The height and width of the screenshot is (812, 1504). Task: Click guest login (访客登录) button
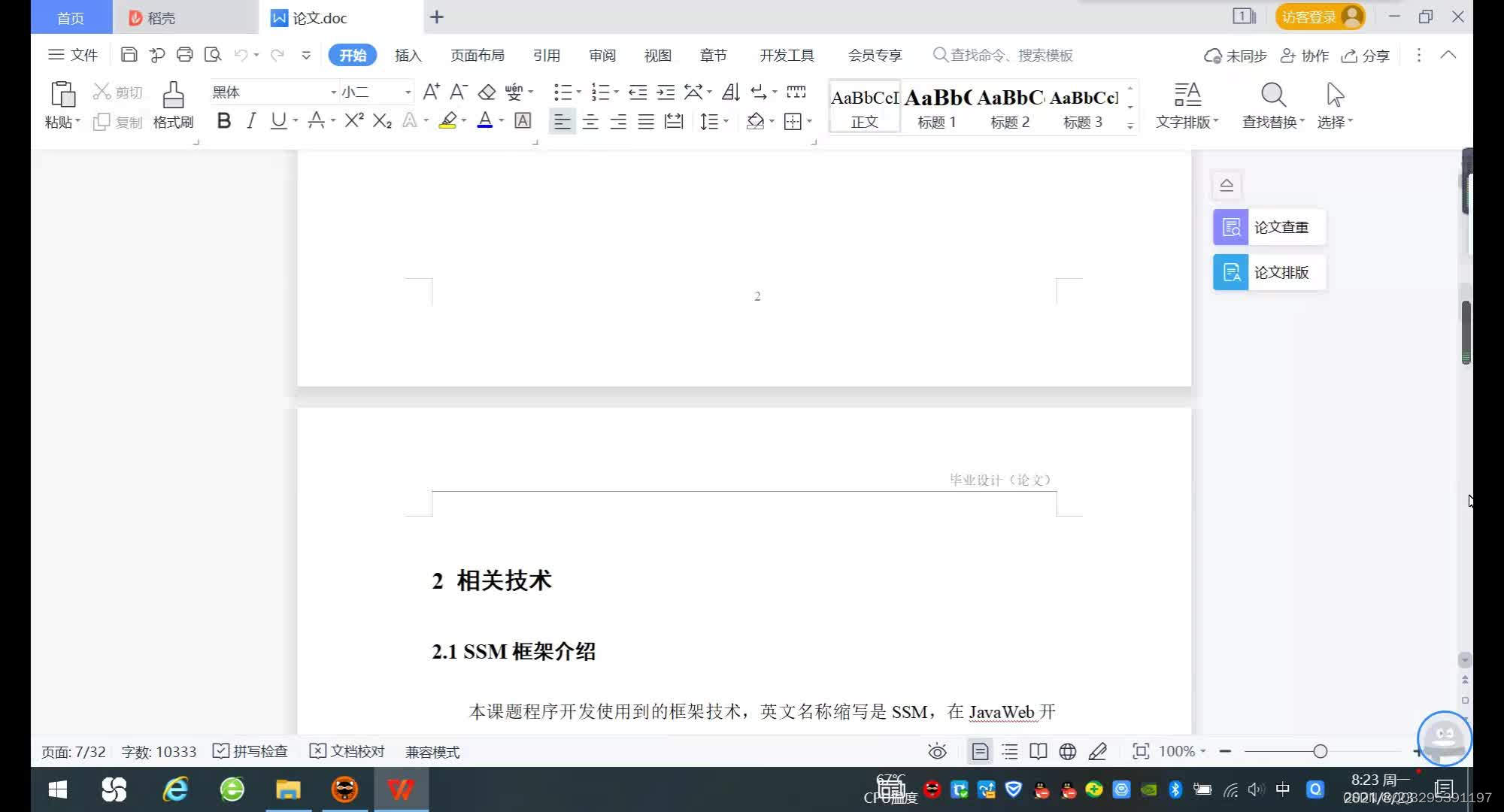pyautogui.click(x=1320, y=17)
